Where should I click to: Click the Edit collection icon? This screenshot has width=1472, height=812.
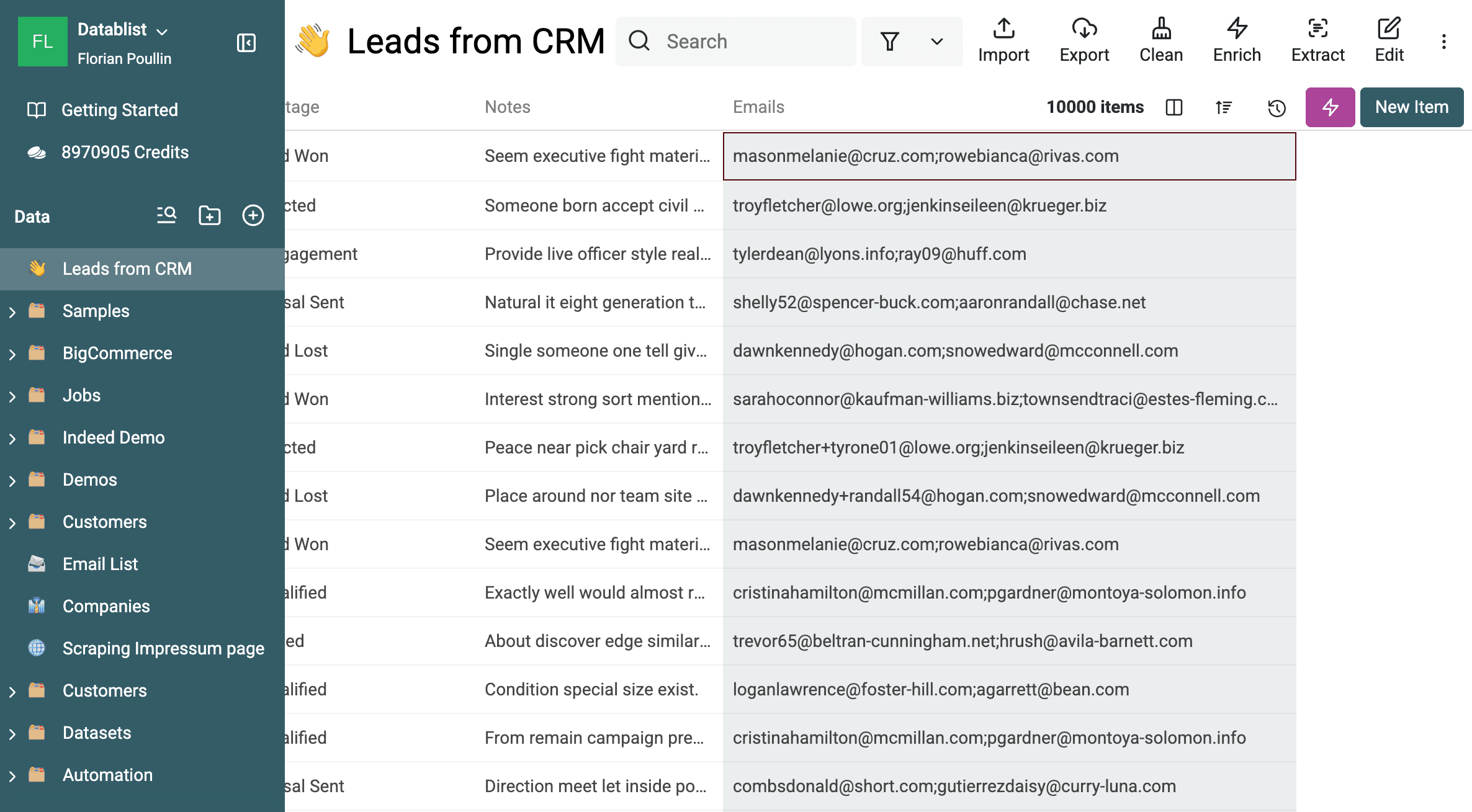click(1389, 40)
